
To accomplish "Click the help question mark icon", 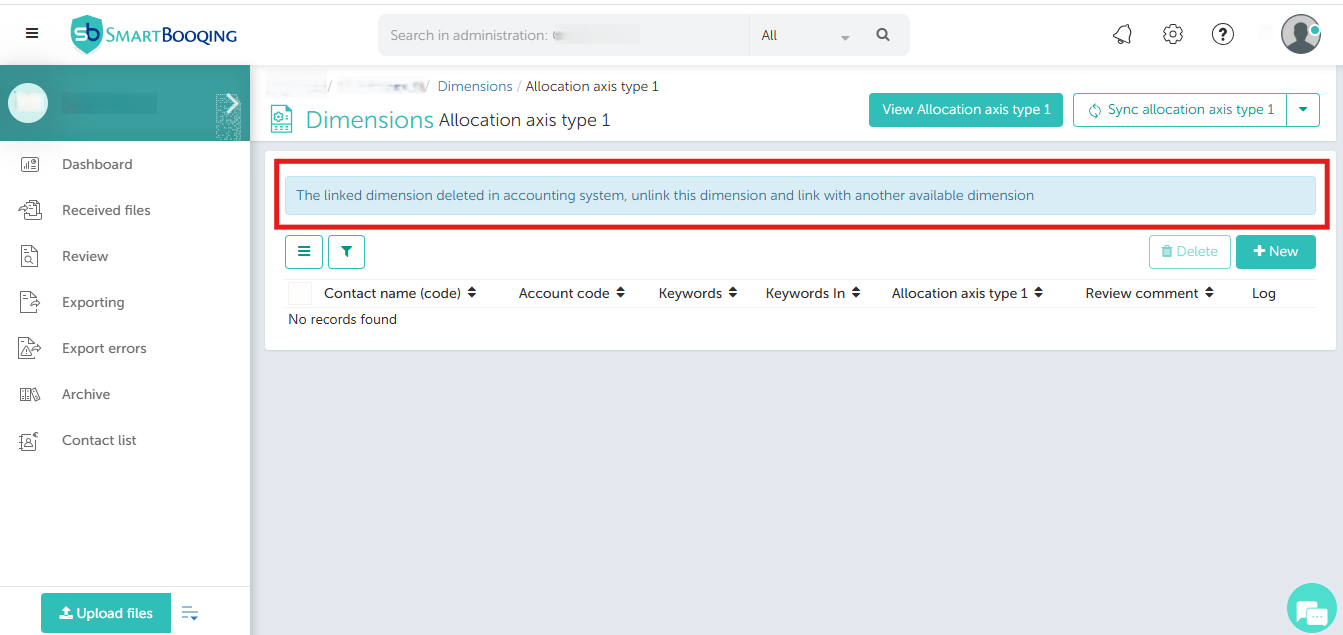I will tap(1222, 35).
